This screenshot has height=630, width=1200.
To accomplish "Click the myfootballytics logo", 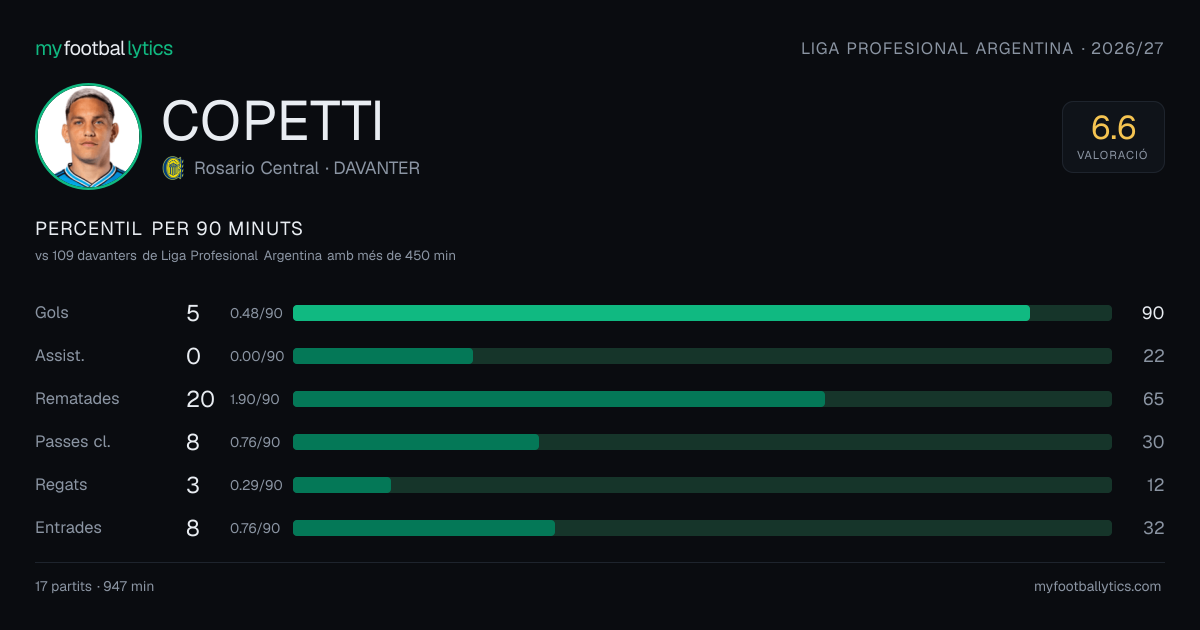I will [x=104, y=48].
